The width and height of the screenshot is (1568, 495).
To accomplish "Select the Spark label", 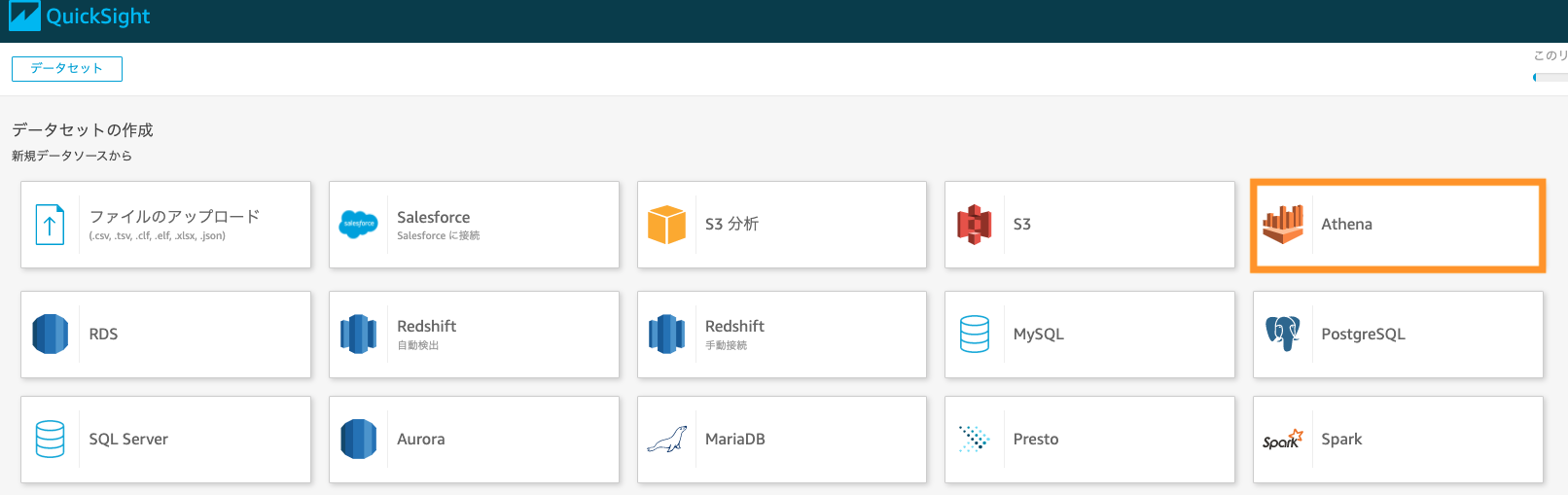I will [1341, 439].
